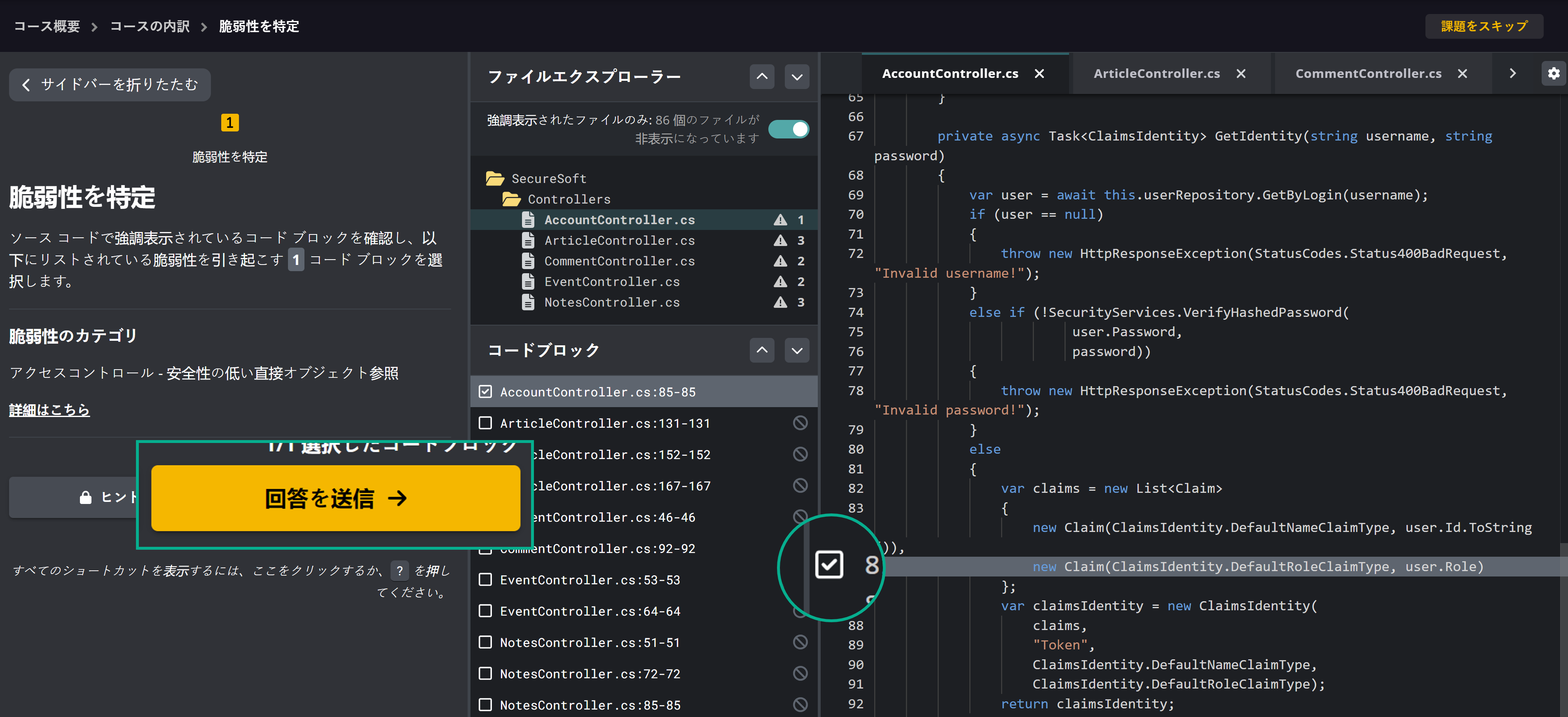
Task: Collapse the Controllers folder
Action: click(x=569, y=199)
